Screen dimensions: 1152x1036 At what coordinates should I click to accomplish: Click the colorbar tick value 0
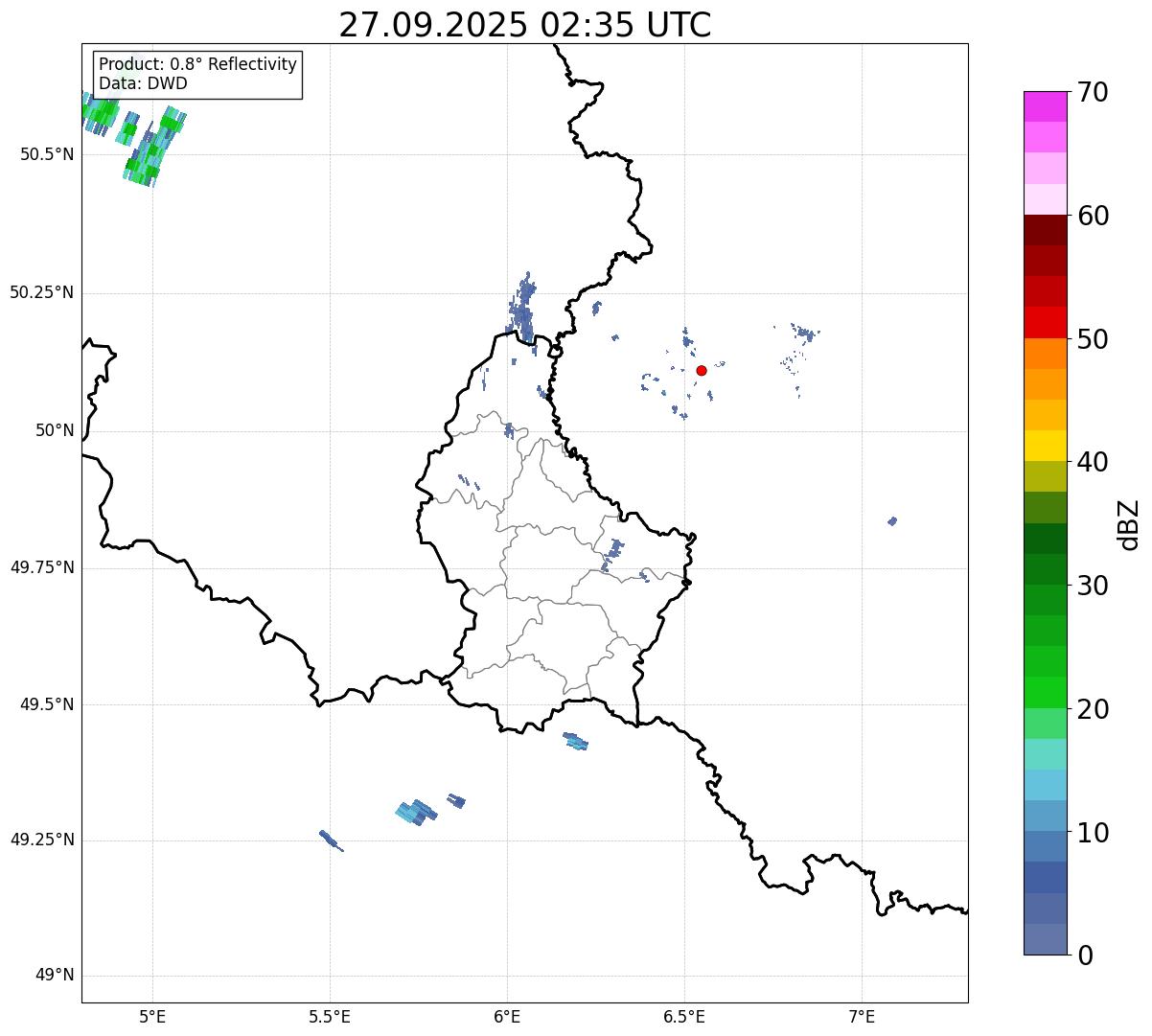(x=1085, y=955)
